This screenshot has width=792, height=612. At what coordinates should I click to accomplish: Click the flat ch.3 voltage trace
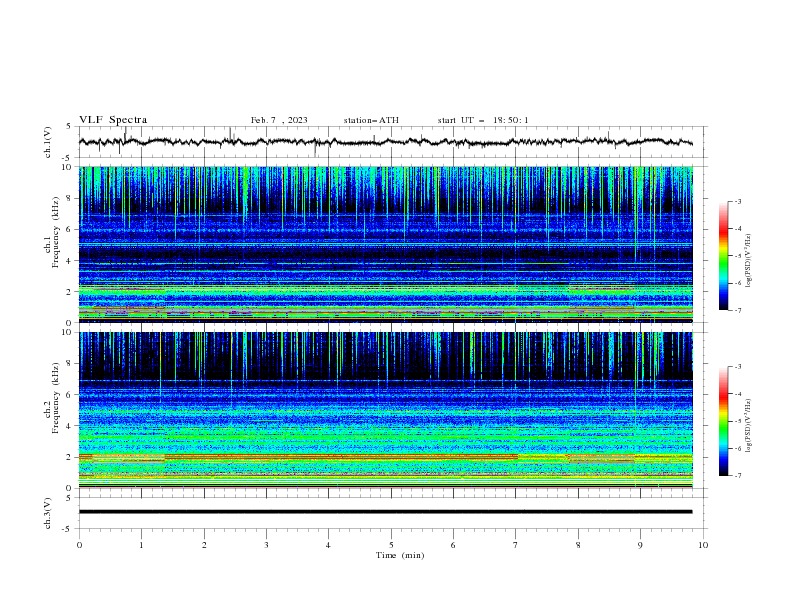click(385, 512)
